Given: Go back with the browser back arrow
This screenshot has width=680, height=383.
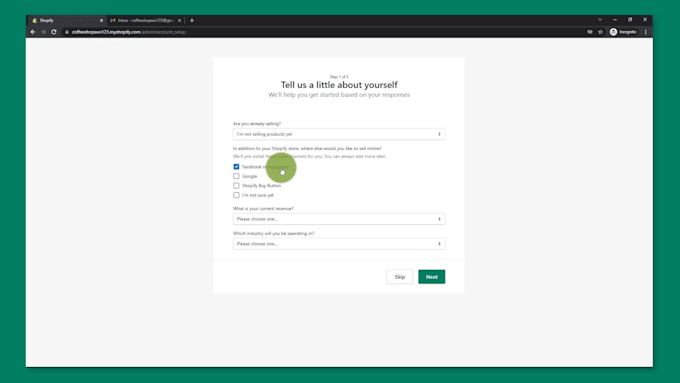Looking at the screenshot, I should [33, 32].
